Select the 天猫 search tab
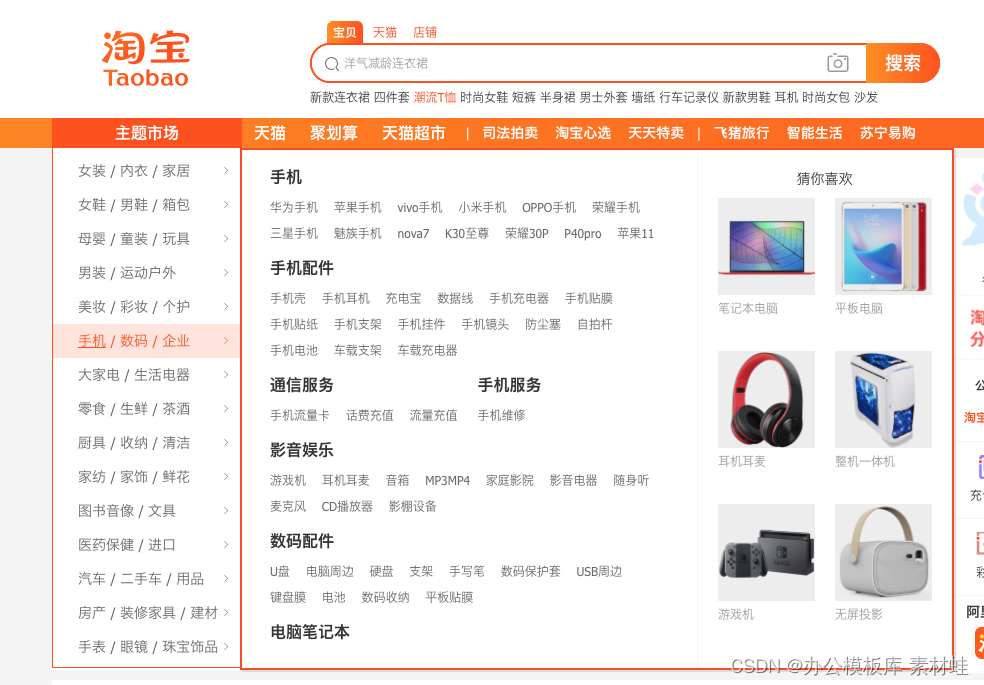The height and width of the screenshot is (685, 984). pos(385,33)
